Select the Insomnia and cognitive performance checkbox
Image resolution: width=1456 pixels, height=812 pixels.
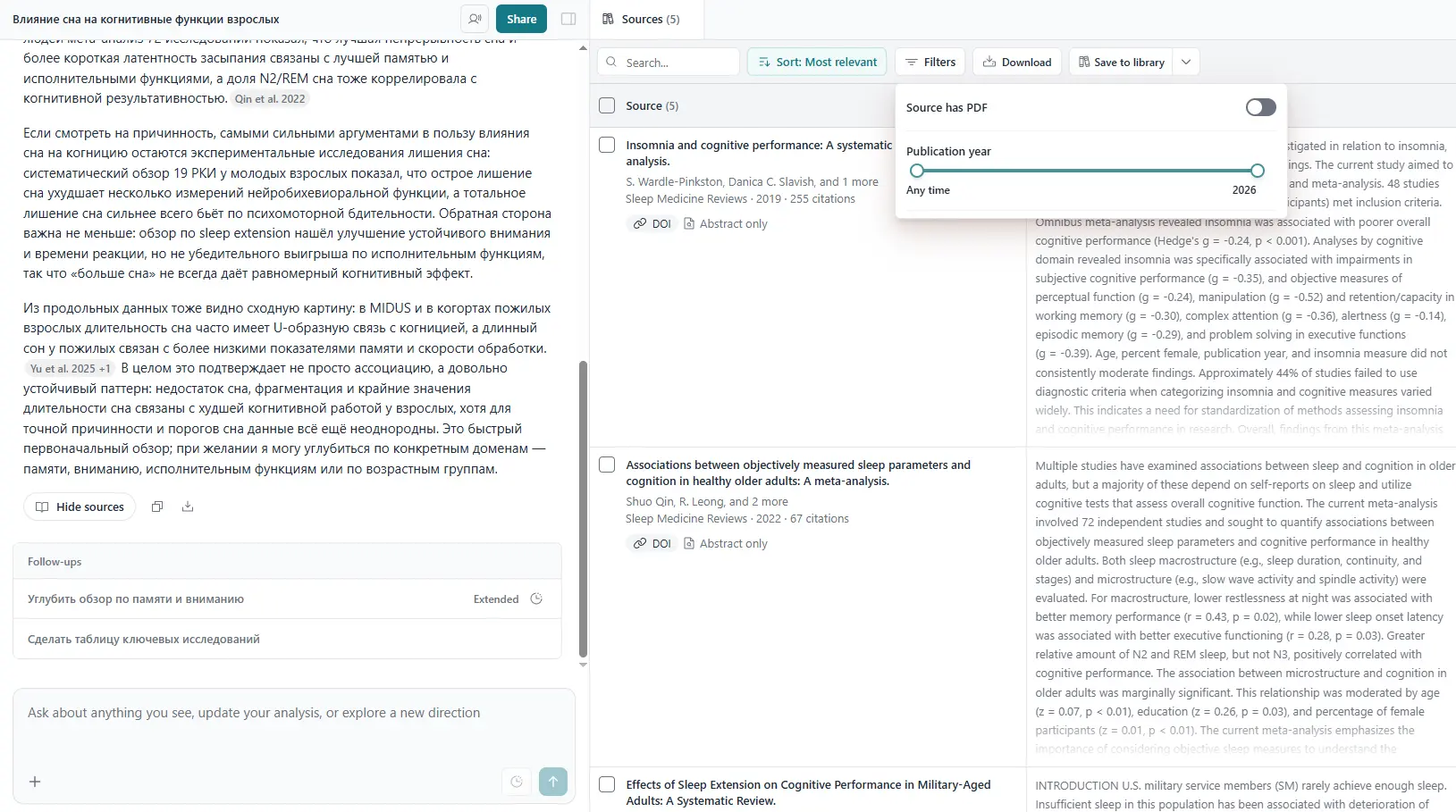point(607,145)
